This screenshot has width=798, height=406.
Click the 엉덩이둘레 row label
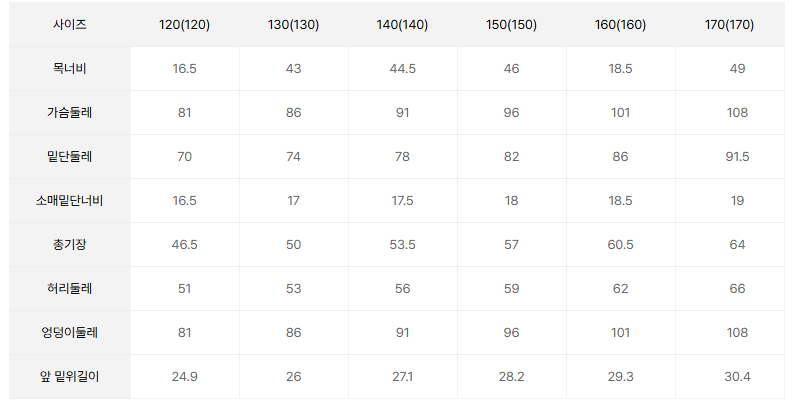(x=70, y=332)
